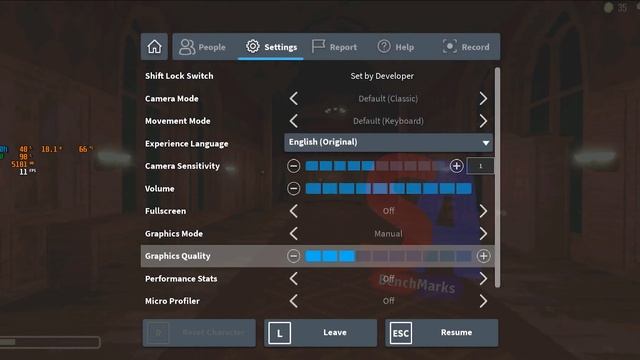
Task: Increase Camera Sensitivity with plus icon
Action: [x=456, y=166]
